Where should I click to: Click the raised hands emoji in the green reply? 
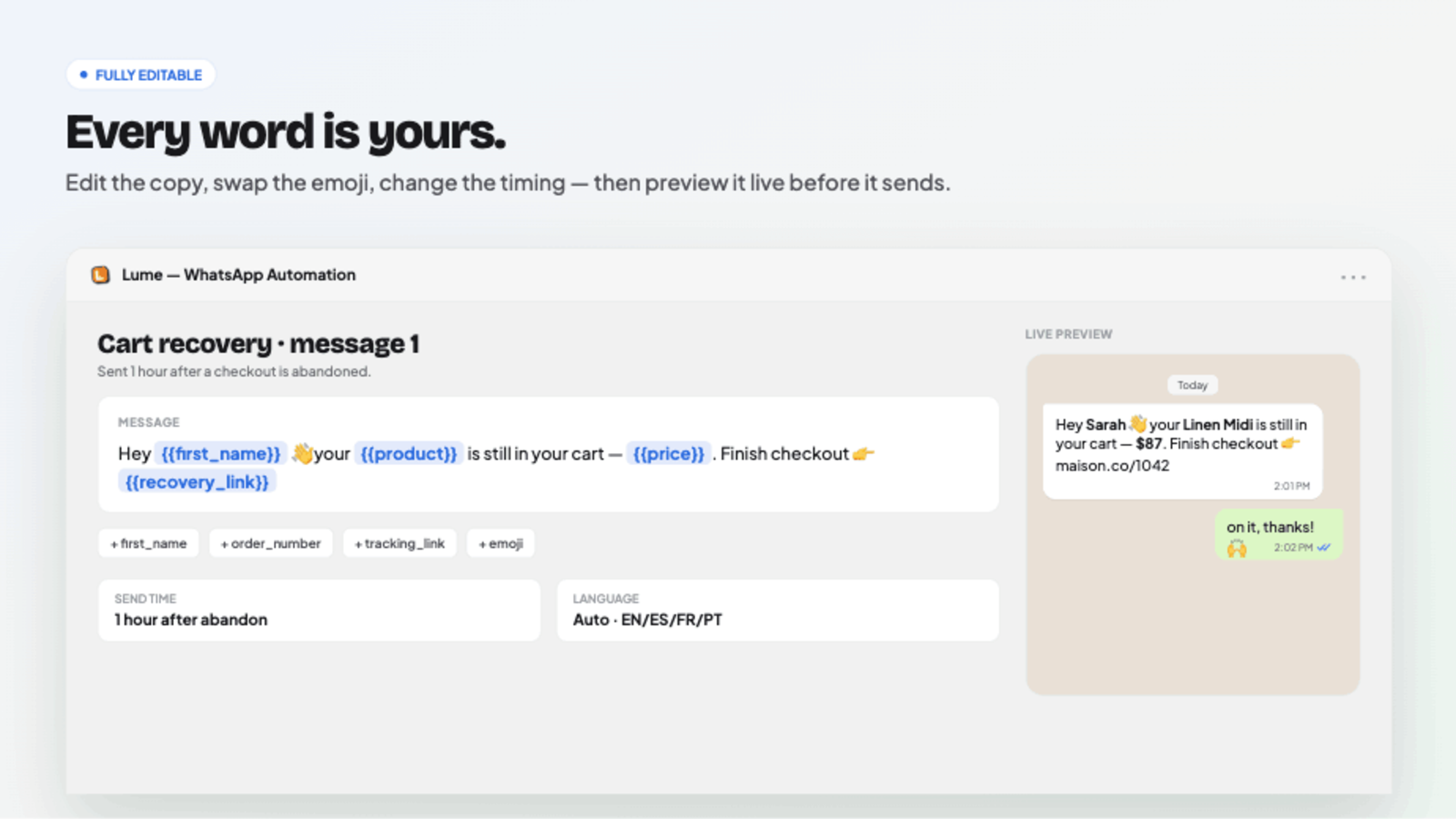click(x=1237, y=548)
